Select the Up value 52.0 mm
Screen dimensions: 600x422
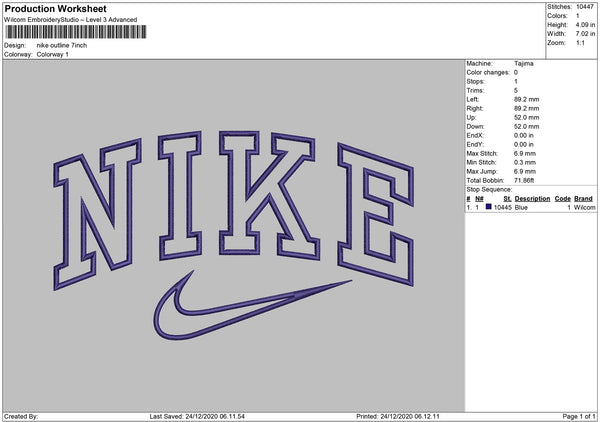[526, 117]
